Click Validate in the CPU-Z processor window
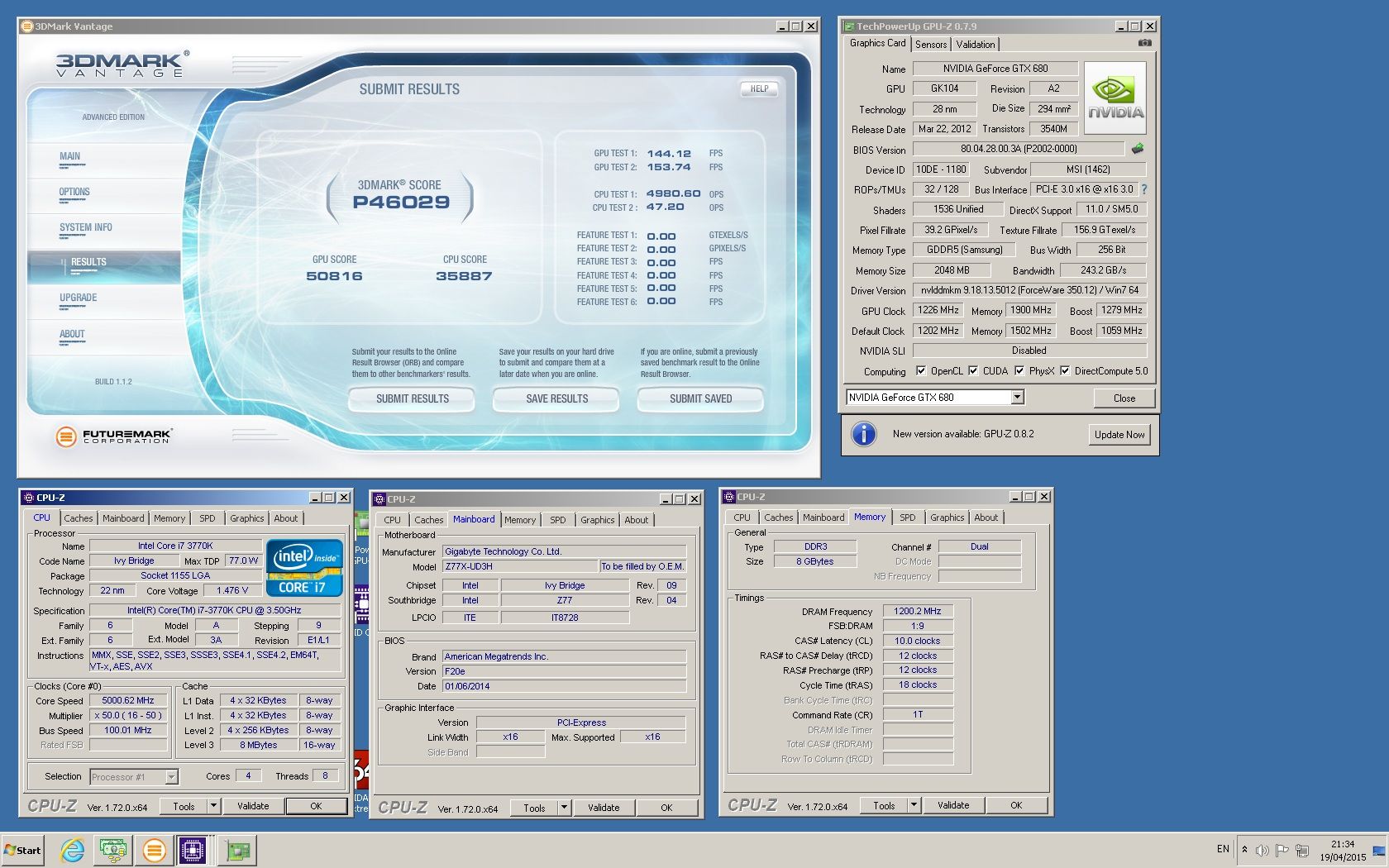This screenshot has width=1389, height=868. [253, 806]
